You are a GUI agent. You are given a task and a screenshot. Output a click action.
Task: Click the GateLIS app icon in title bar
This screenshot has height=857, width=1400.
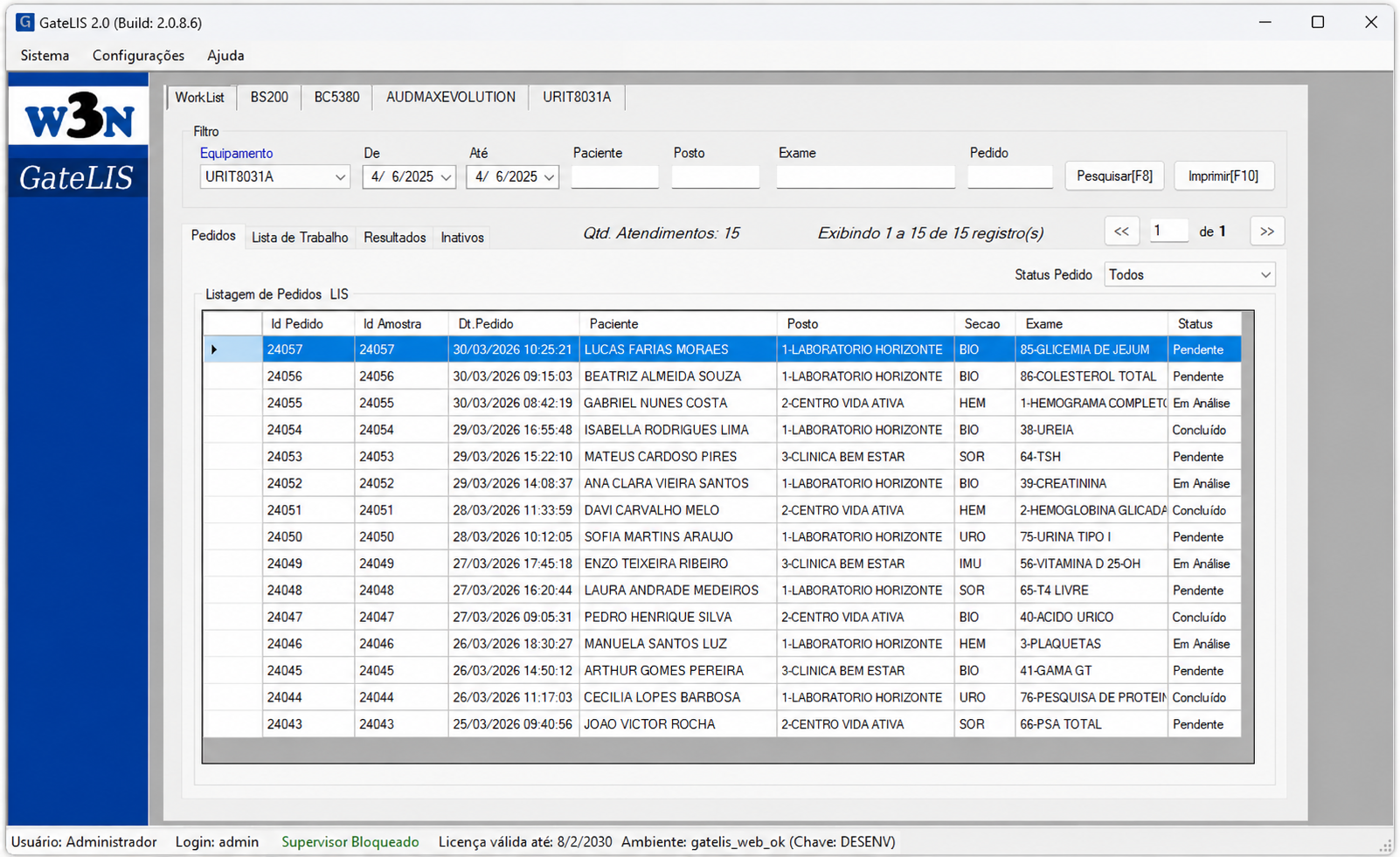tap(24, 22)
